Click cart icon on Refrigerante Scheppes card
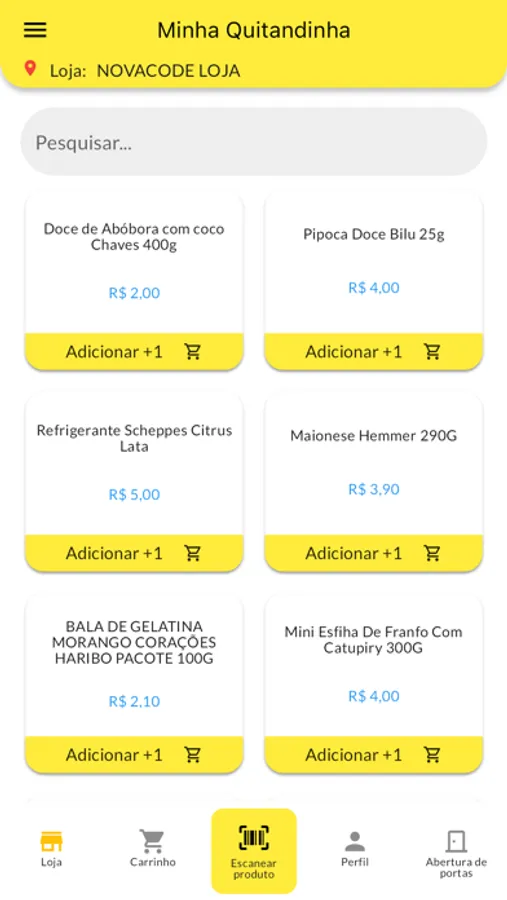507x900 pixels. click(192, 553)
